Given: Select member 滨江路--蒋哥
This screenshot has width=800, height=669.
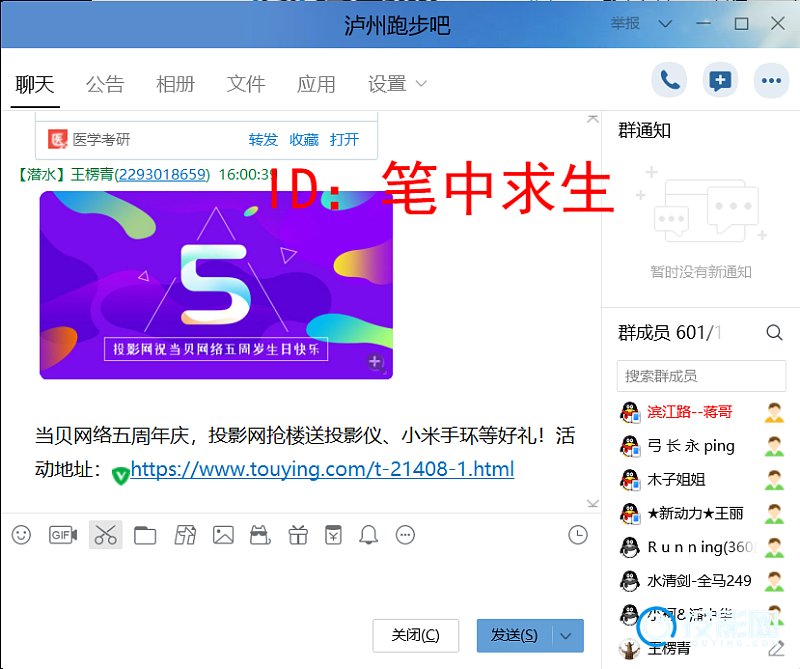Looking at the screenshot, I should [701, 412].
